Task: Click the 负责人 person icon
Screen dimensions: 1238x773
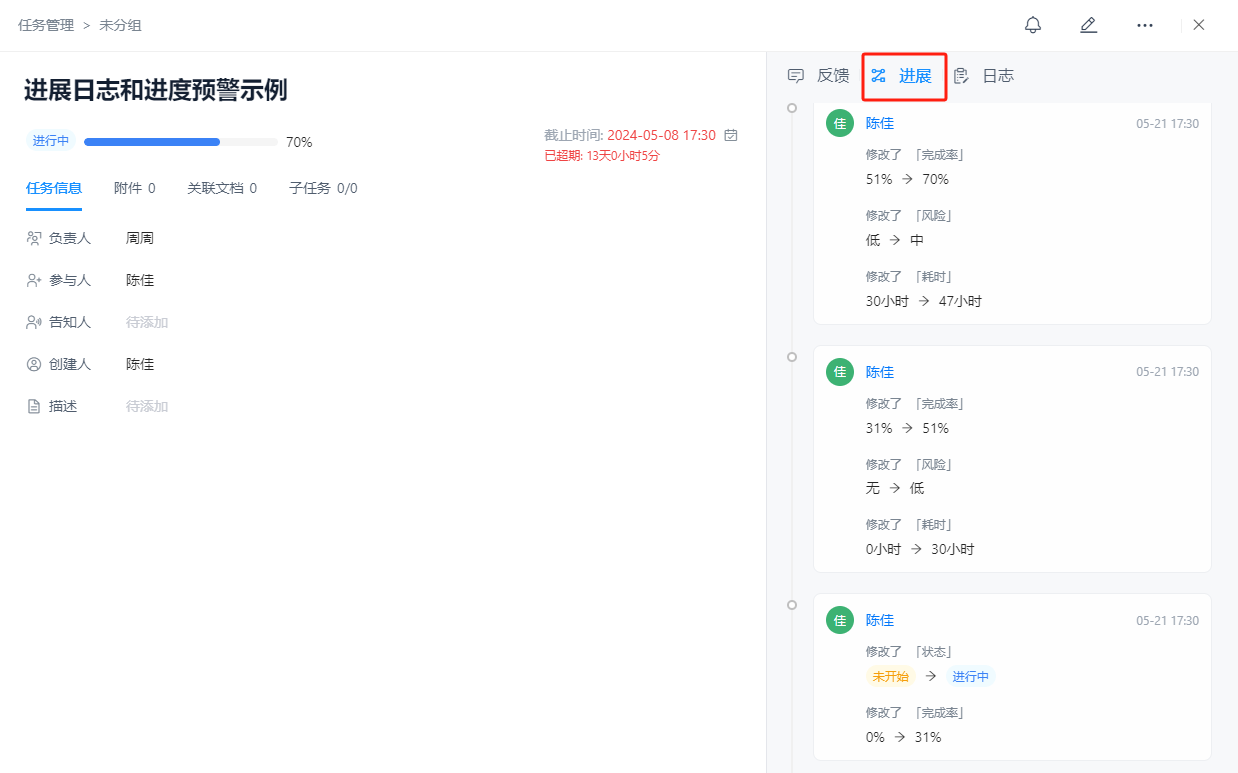Action: click(34, 238)
